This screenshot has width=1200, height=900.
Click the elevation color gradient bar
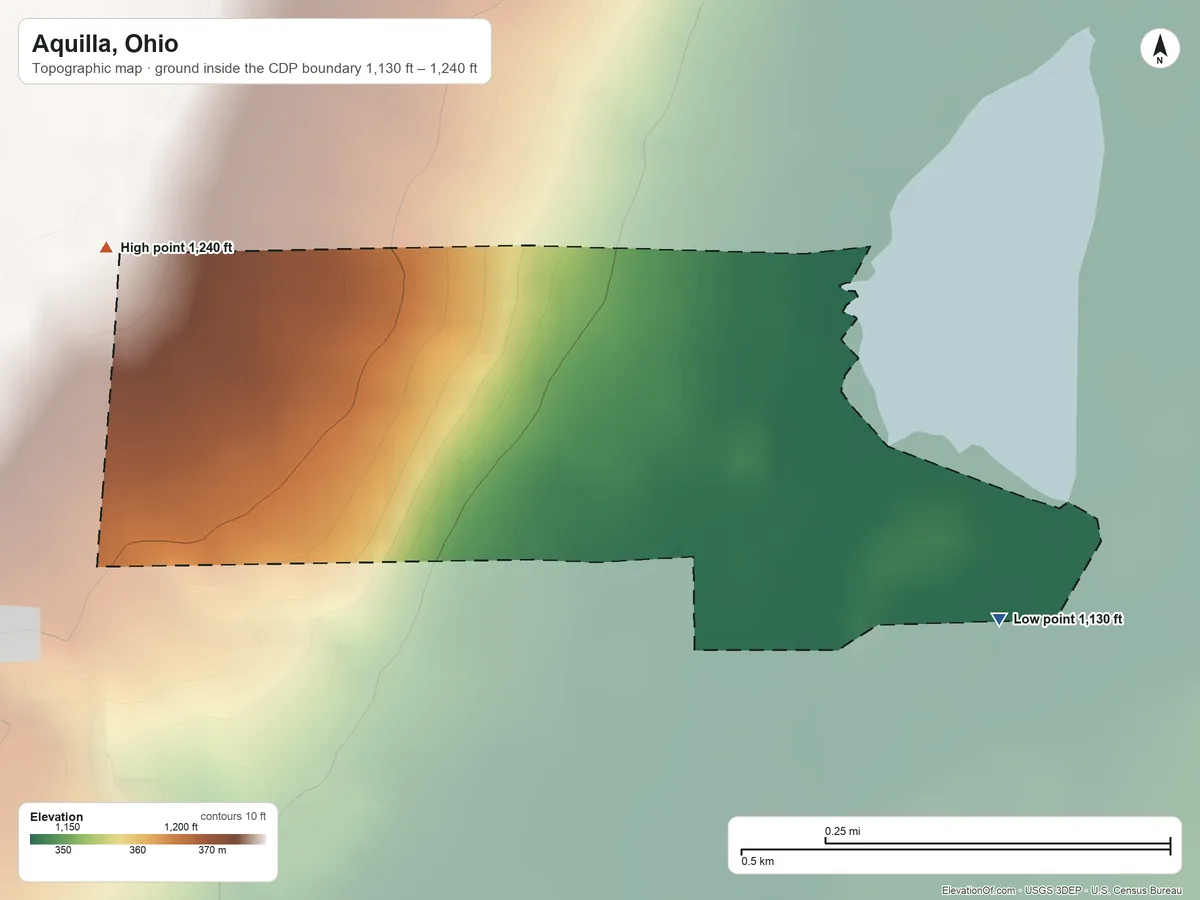pyautogui.click(x=148, y=839)
